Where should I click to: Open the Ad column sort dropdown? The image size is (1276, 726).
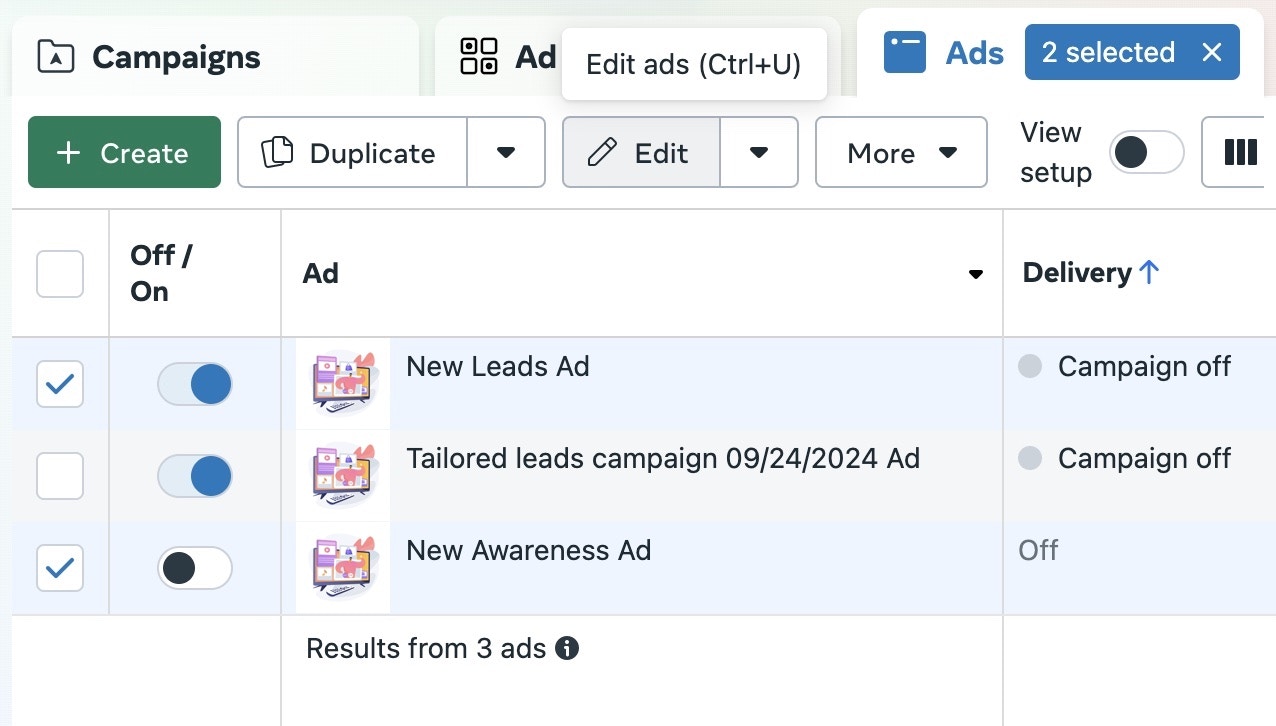tap(974, 273)
